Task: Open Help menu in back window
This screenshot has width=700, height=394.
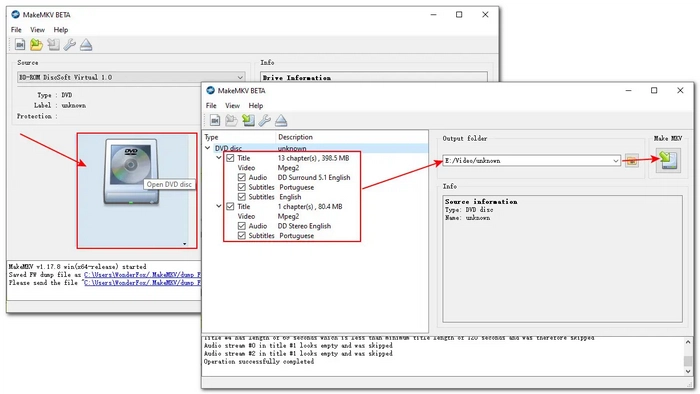Action: (x=61, y=30)
